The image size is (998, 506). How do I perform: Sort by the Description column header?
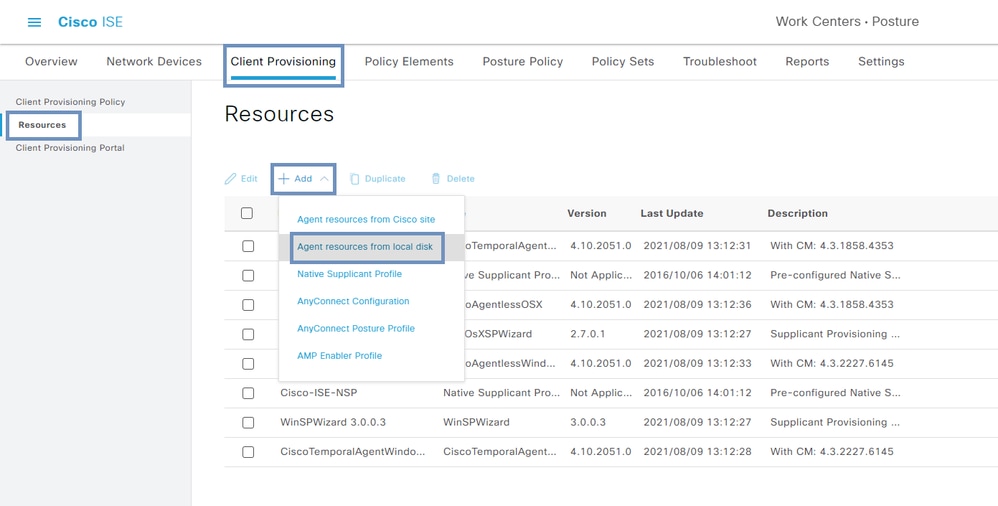click(x=798, y=214)
